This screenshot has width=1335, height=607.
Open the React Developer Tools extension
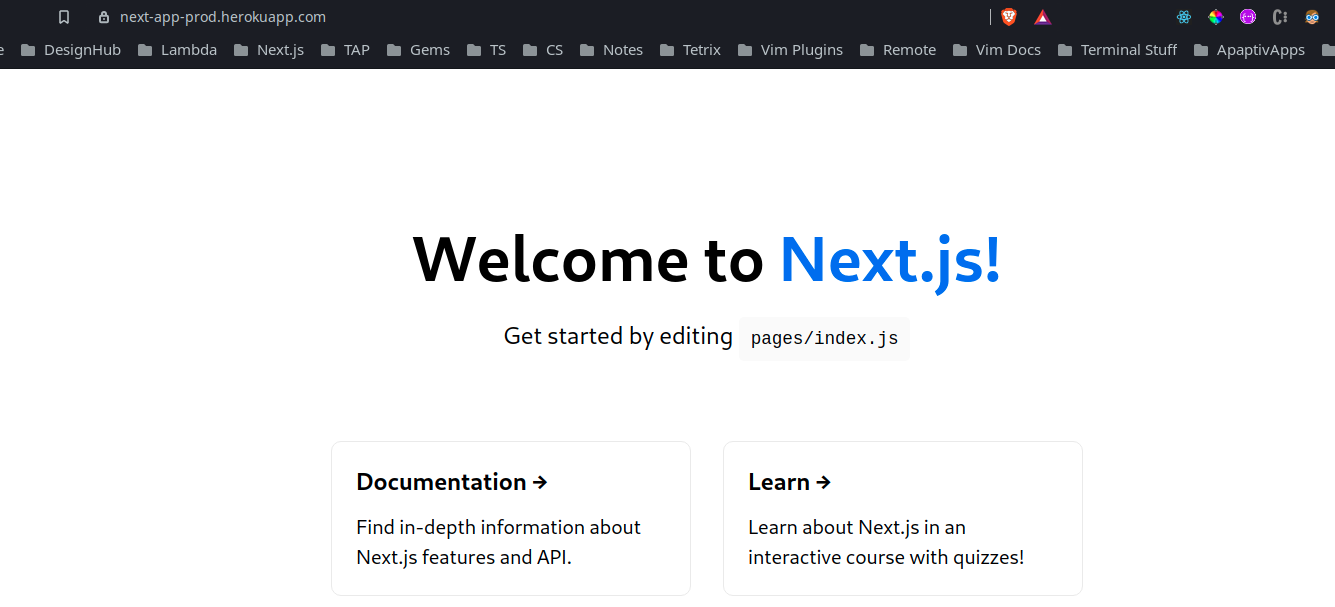coord(1184,17)
